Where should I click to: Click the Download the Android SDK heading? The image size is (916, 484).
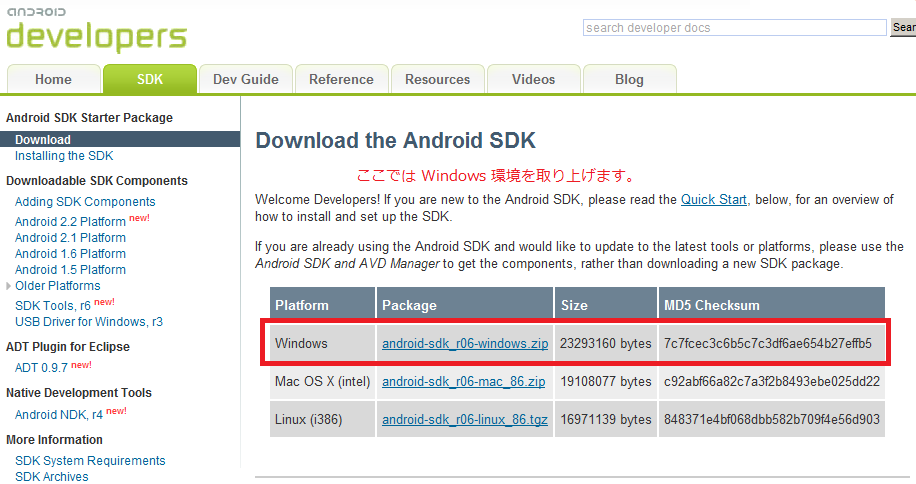[x=395, y=141]
